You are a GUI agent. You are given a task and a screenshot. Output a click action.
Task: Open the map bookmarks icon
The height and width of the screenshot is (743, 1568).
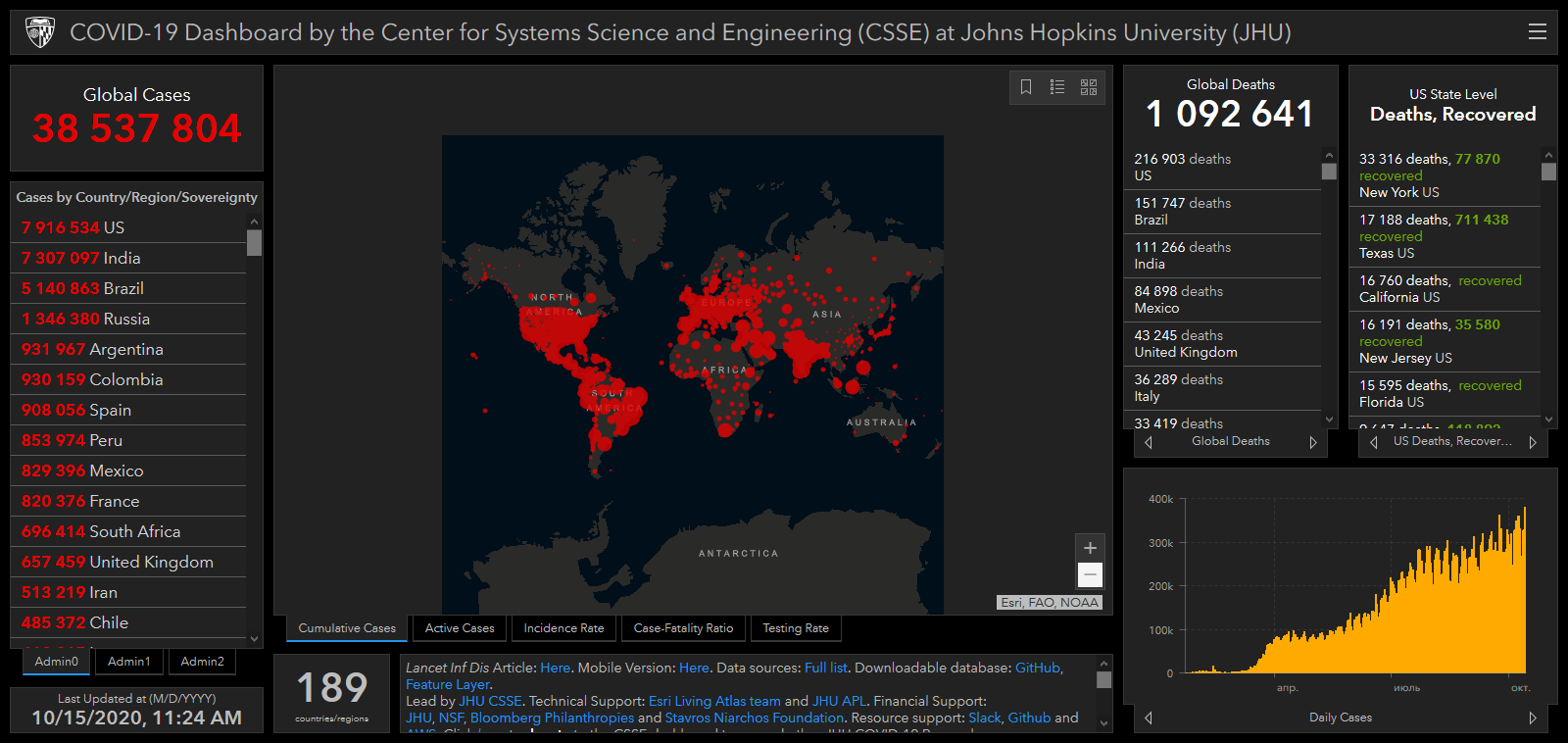[x=1026, y=87]
